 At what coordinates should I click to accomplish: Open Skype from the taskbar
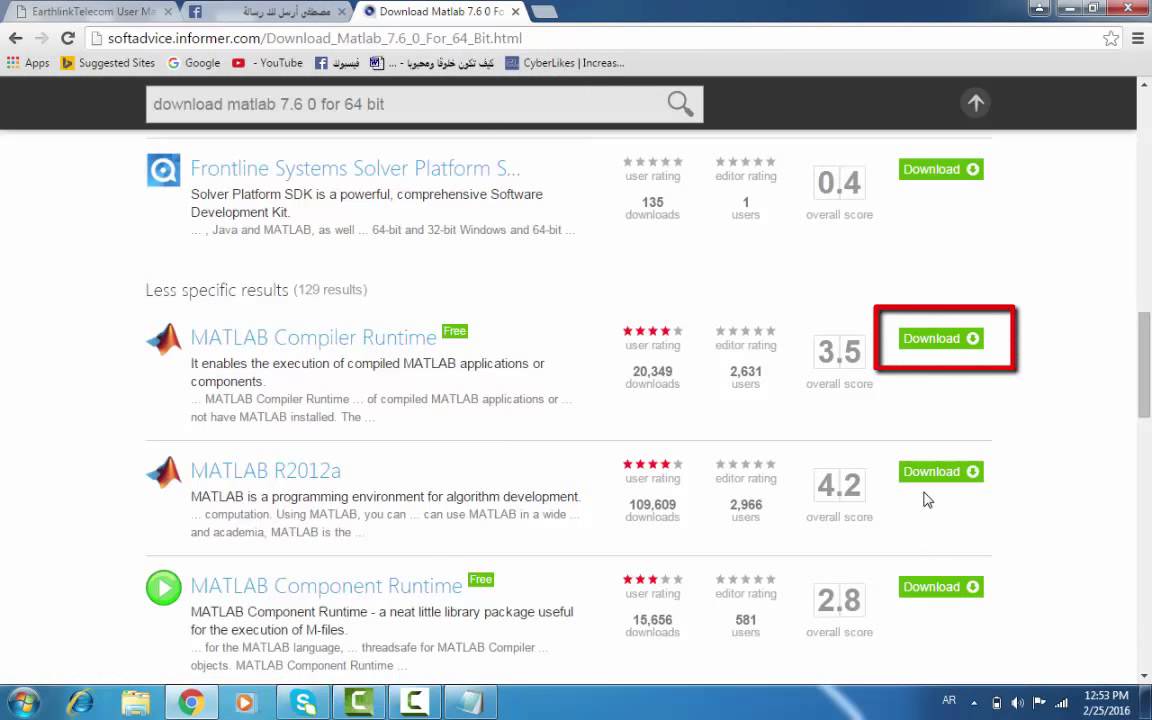(303, 702)
